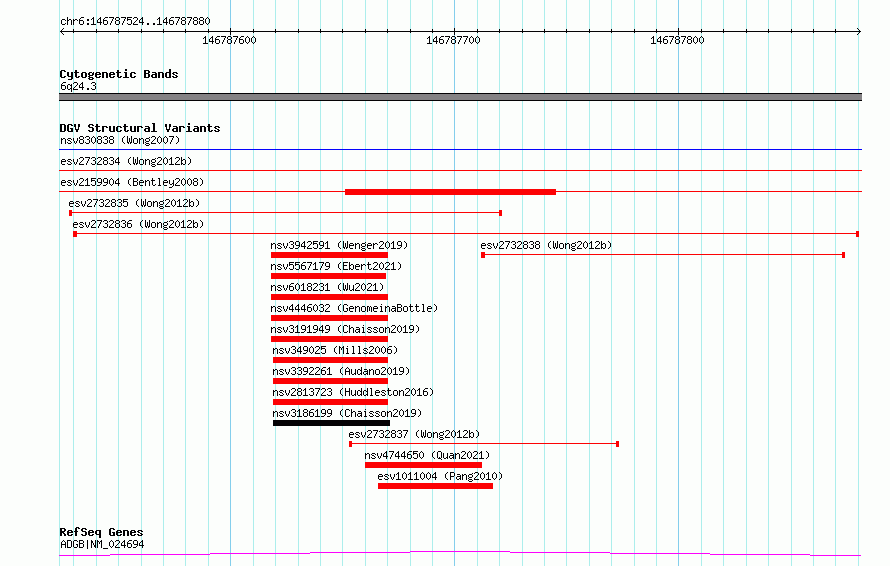Open the esv2732837 (Wong2012b) variant label
Screen dimensions: 890x566
coord(414,434)
